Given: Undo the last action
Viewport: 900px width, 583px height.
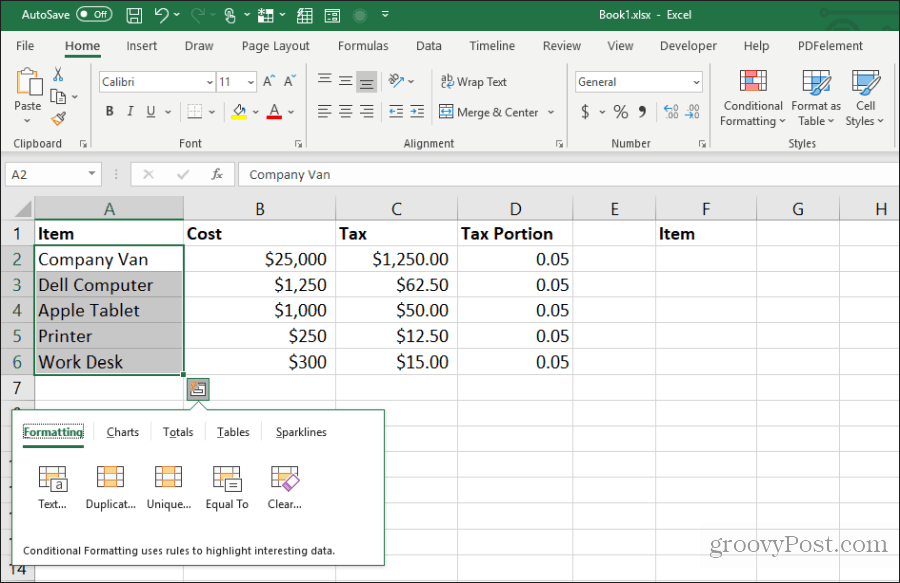Looking at the screenshot, I should coord(161,15).
